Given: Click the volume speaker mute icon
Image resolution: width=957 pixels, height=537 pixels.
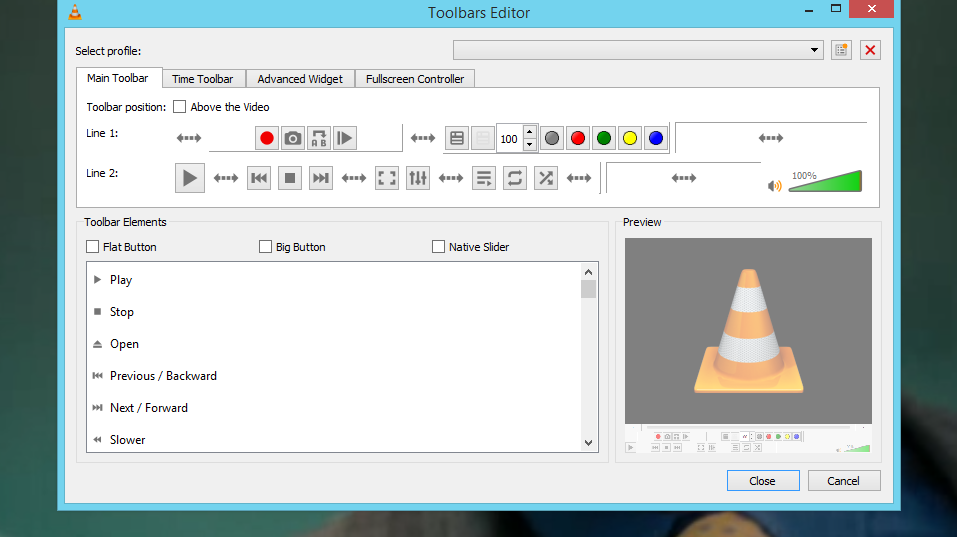Looking at the screenshot, I should point(775,186).
